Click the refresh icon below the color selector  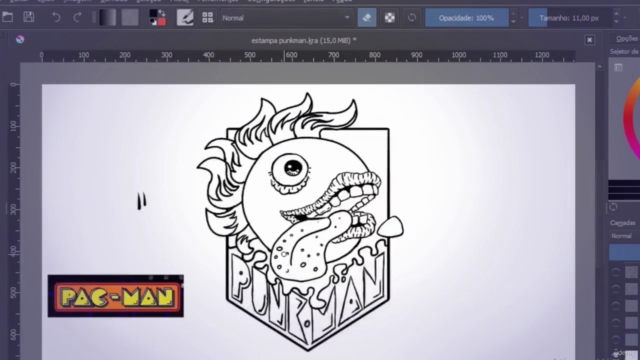click(x=613, y=207)
